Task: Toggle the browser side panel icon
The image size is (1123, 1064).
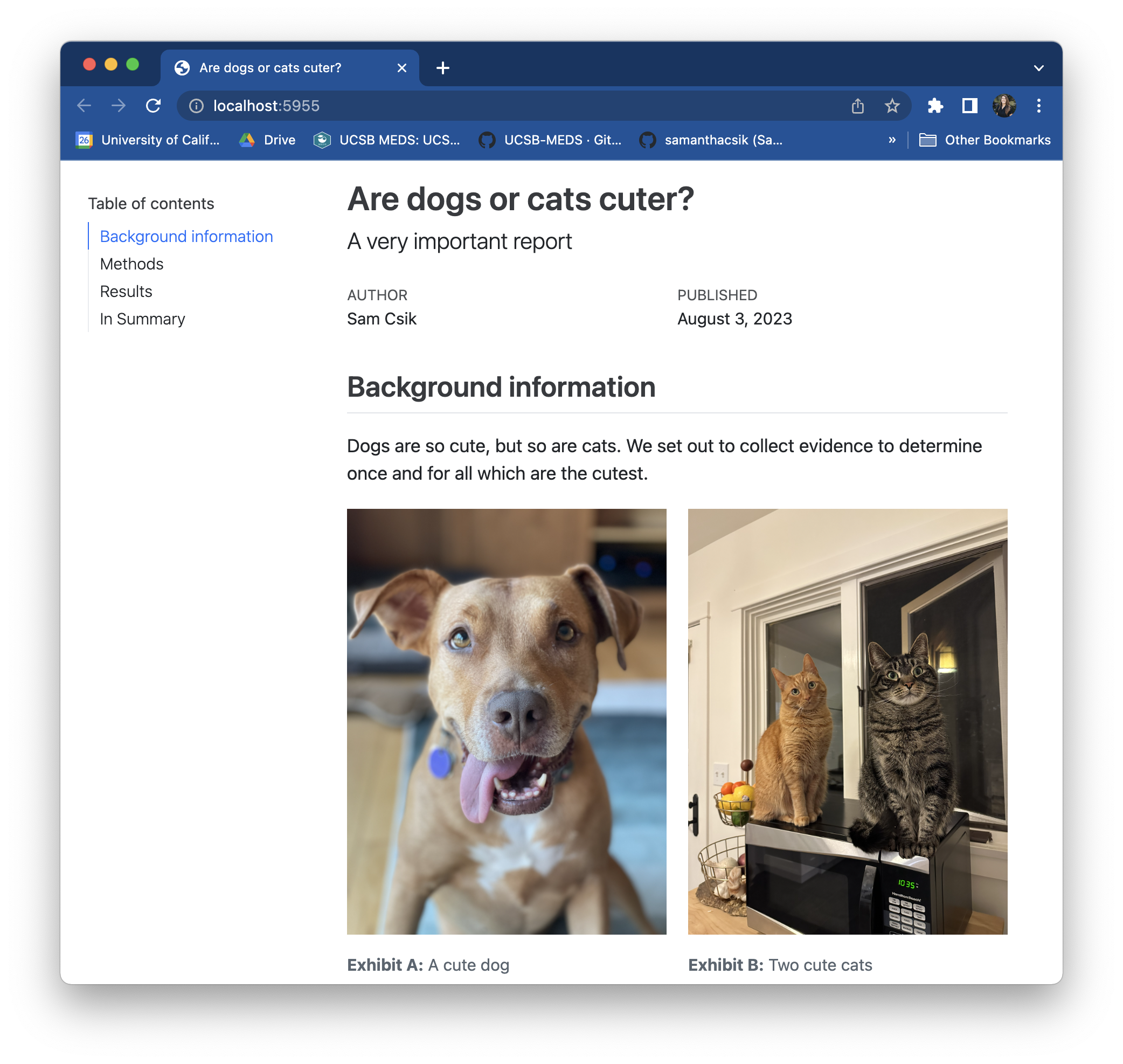Action: click(x=969, y=106)
